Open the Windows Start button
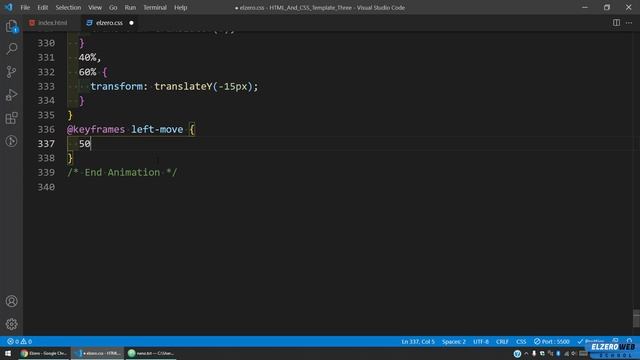The image size is (640, 360). [8, 353]
